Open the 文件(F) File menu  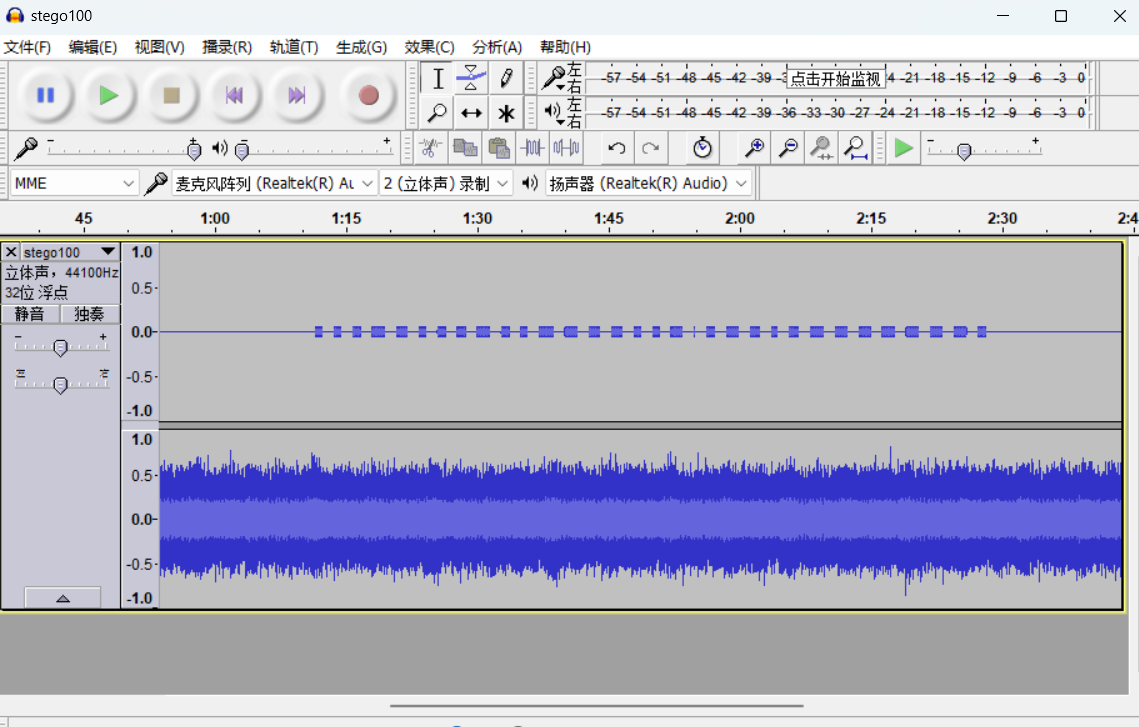[x=28, y=47]
